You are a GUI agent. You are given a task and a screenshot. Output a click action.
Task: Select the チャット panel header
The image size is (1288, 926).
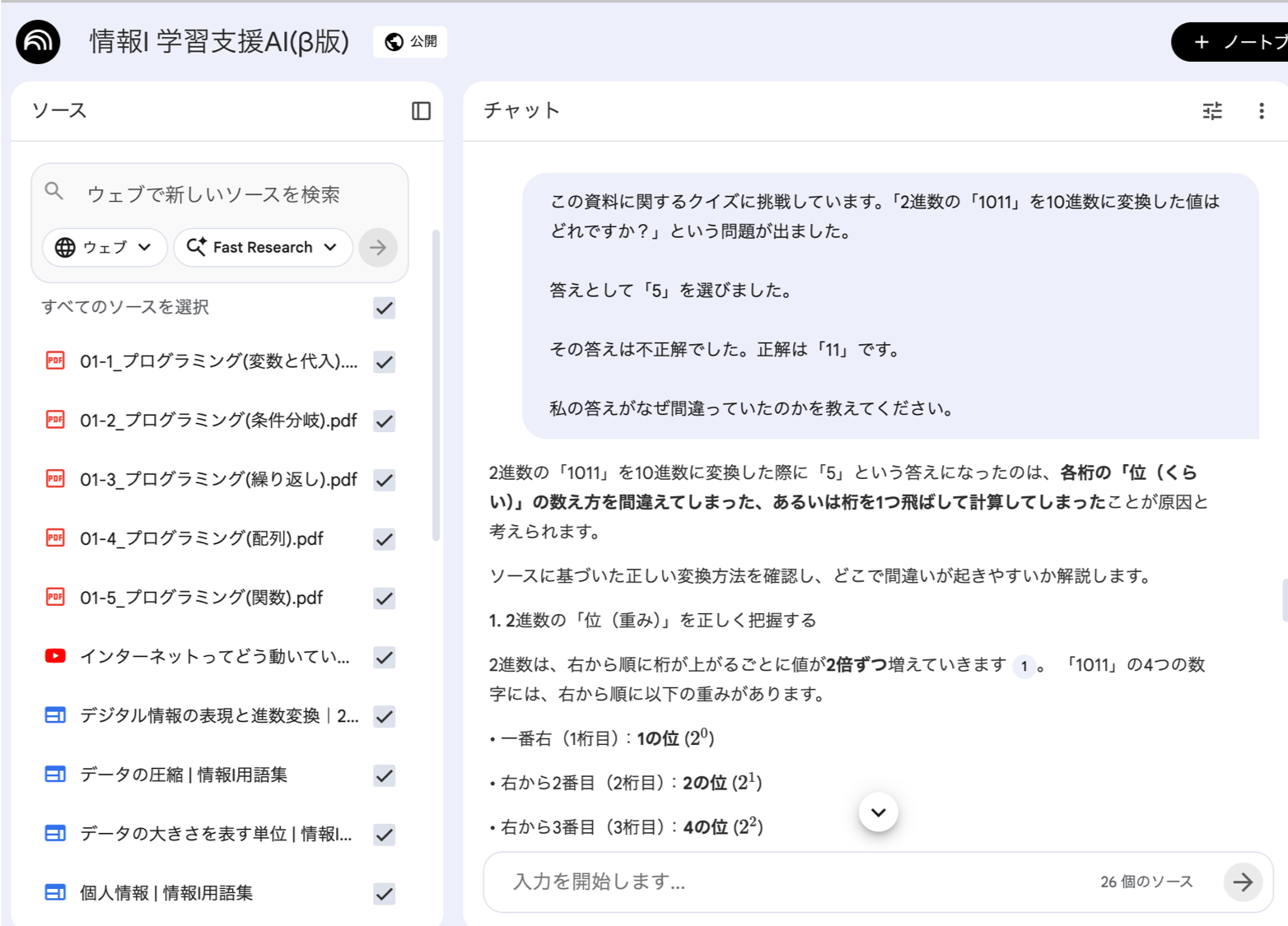520,109
